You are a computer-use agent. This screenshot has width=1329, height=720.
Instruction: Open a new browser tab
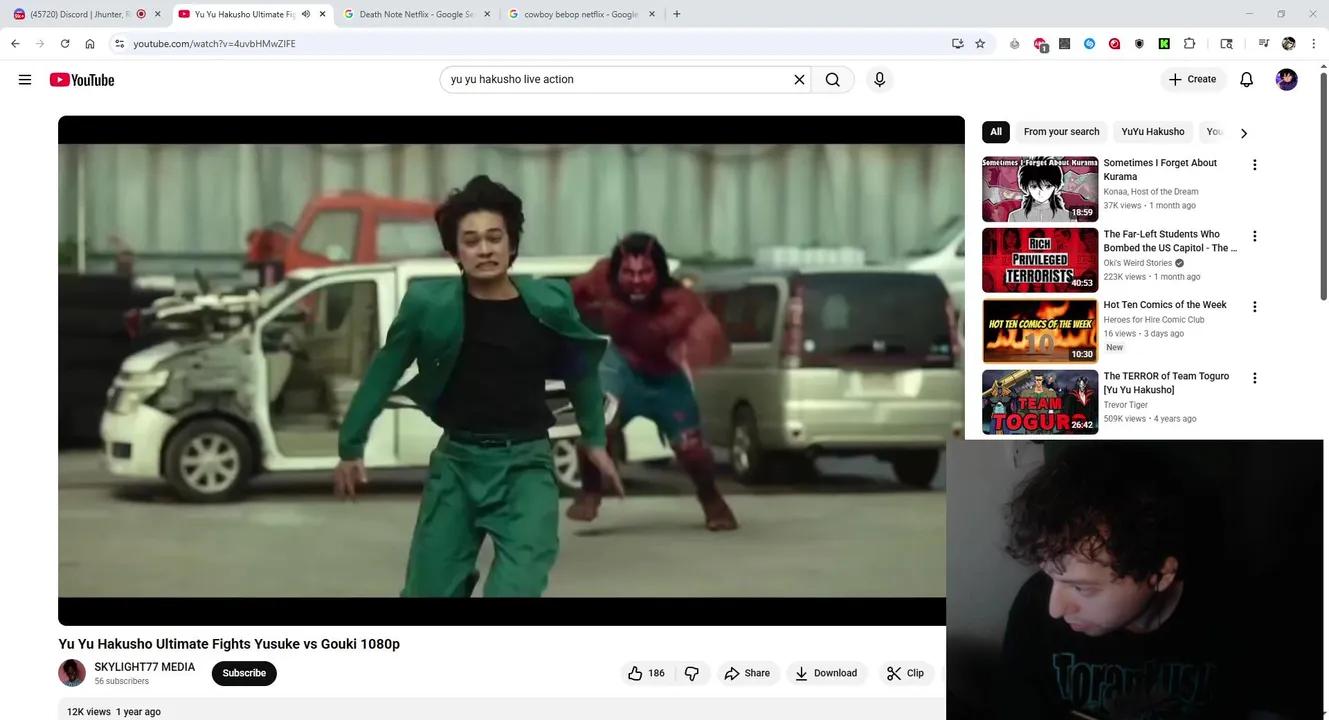[x=676, y=14]
